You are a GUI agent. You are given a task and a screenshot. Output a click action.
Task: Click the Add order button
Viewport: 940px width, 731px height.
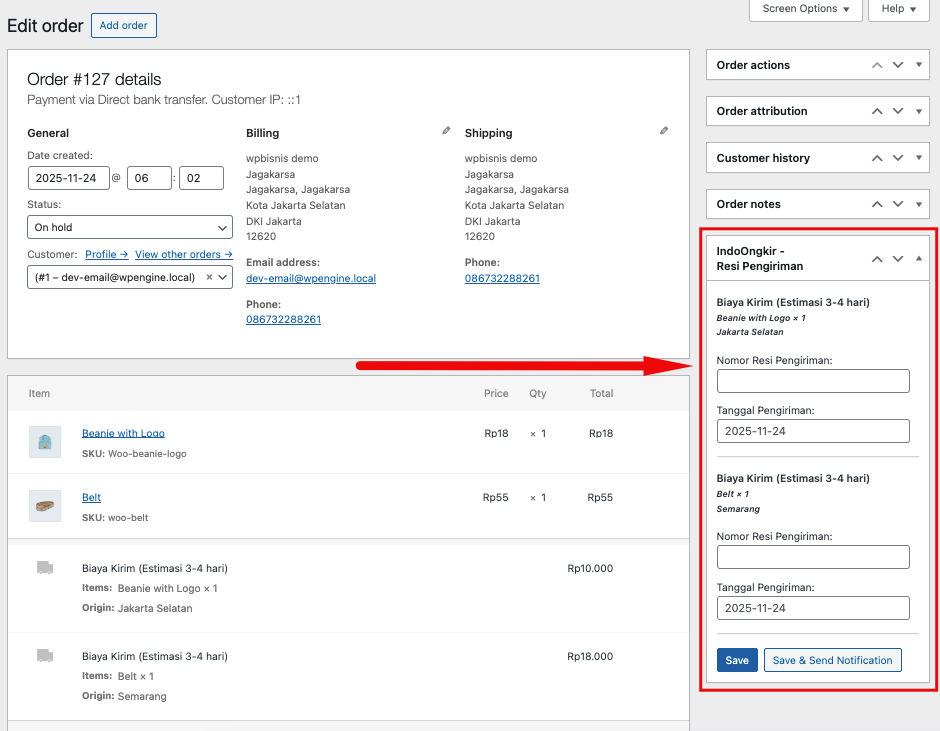click(x=123, y=26)
